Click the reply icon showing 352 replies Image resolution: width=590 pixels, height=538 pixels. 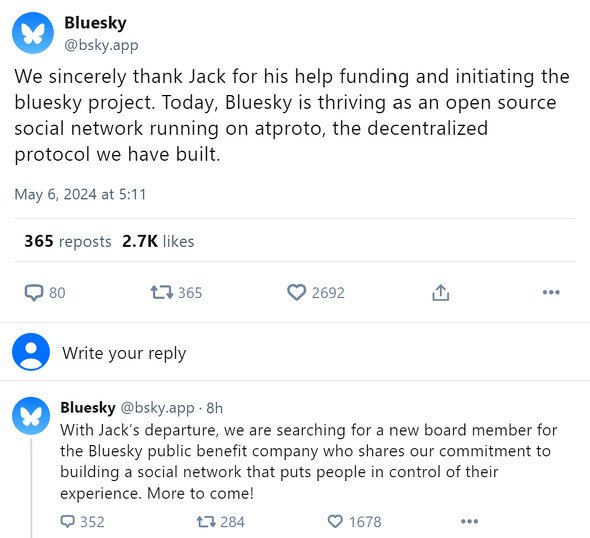[82, 522]
